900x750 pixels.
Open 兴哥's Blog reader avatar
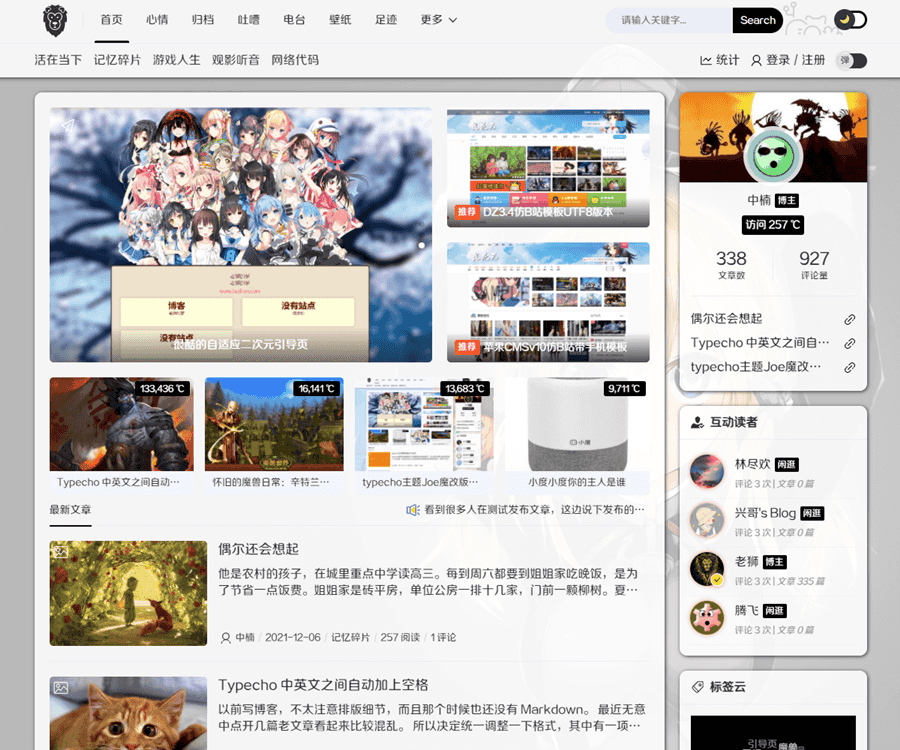pos(707,520)
